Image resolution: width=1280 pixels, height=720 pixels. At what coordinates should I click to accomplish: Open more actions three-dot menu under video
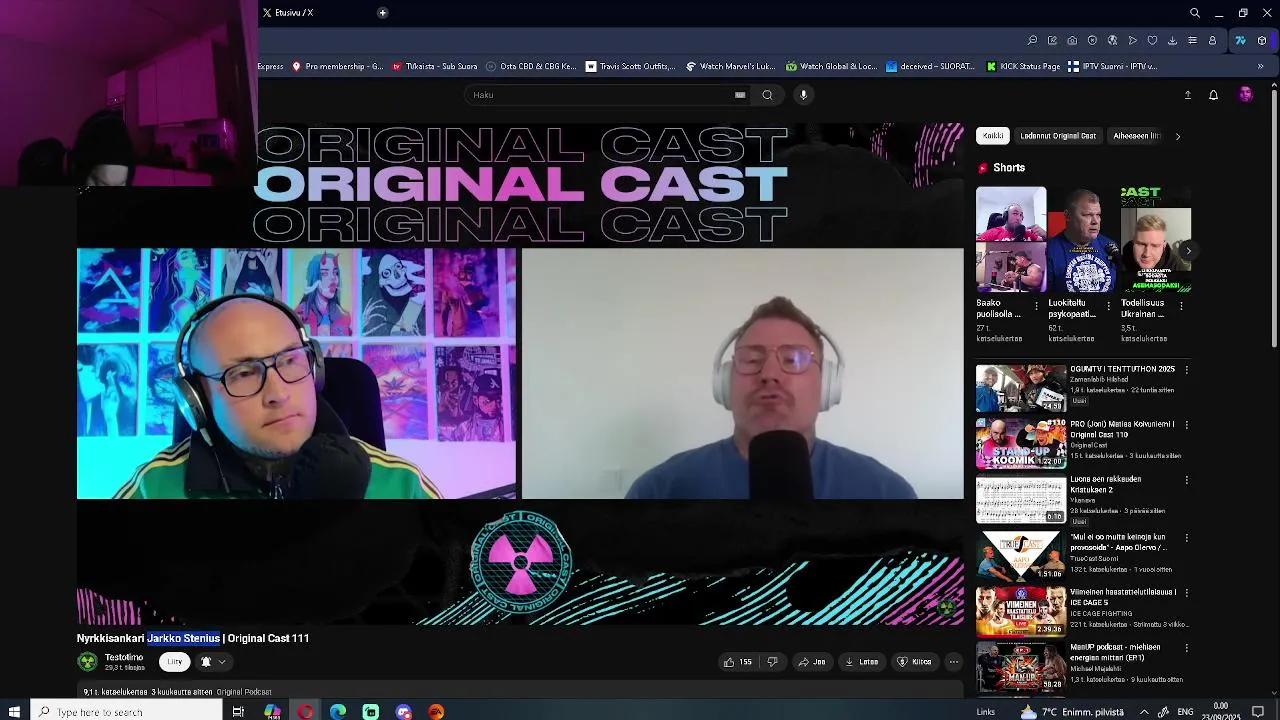tap(953, 662)
